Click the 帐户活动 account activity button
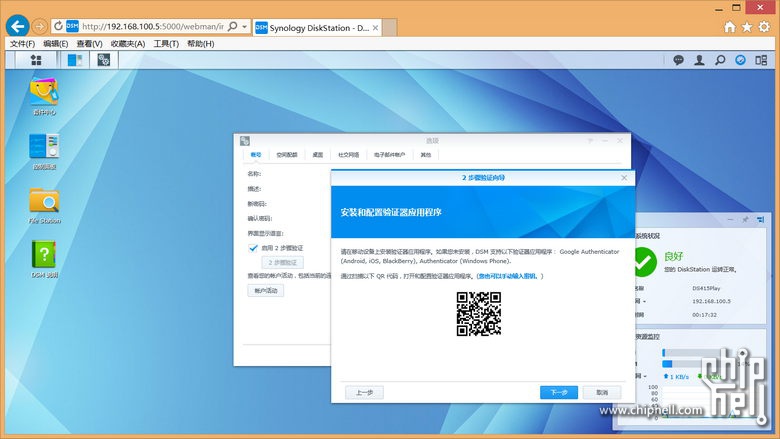Viewport: 780px width, 439px height. pos(266,290)
